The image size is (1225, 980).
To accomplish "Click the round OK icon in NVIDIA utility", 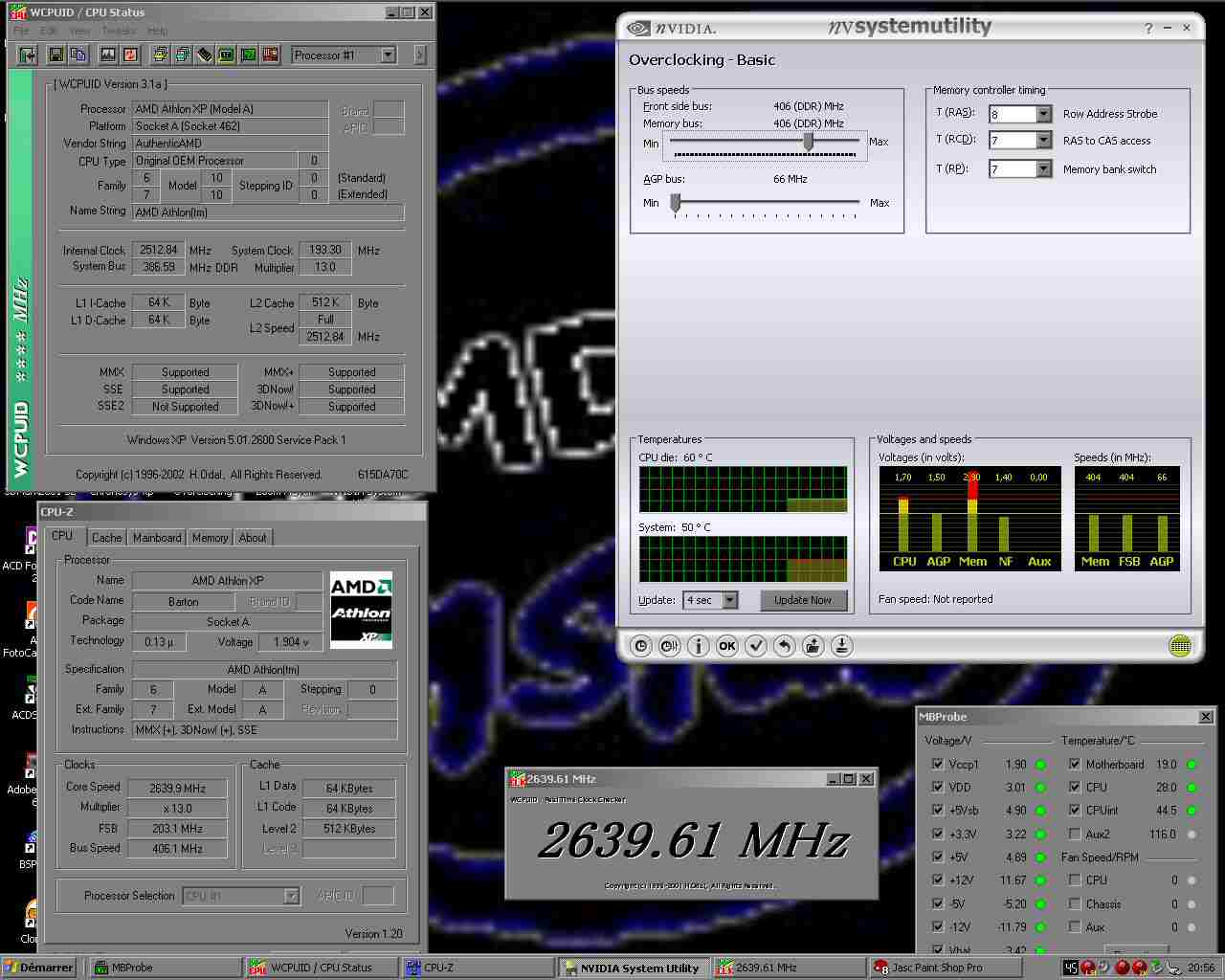I will click(727, 646).
